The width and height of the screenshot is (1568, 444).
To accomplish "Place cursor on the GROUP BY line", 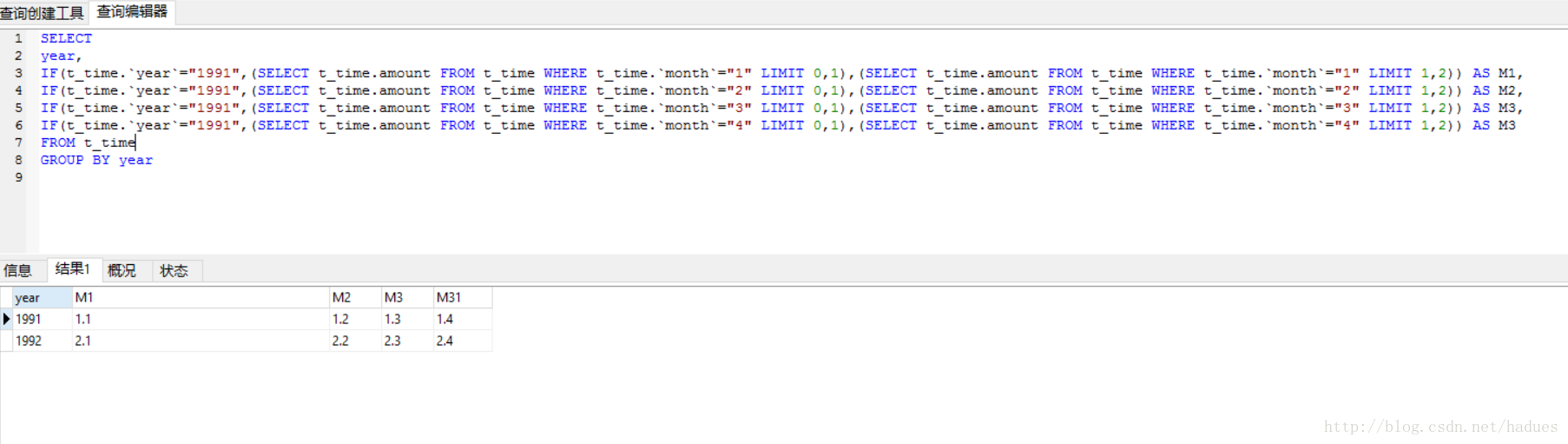I will point(97,160).
